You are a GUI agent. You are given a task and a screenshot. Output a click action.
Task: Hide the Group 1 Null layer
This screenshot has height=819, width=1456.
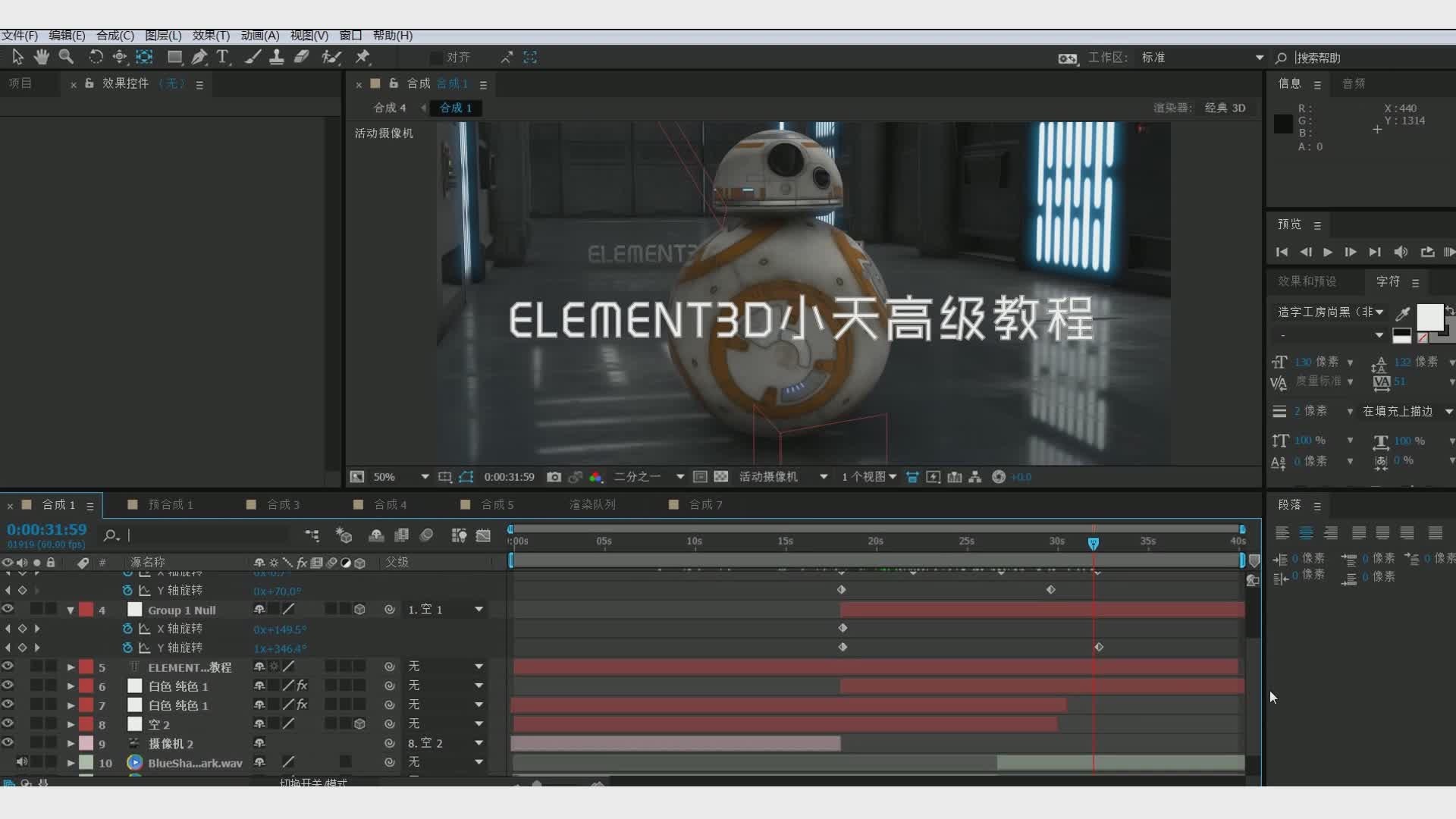click(x=8, y=609)
